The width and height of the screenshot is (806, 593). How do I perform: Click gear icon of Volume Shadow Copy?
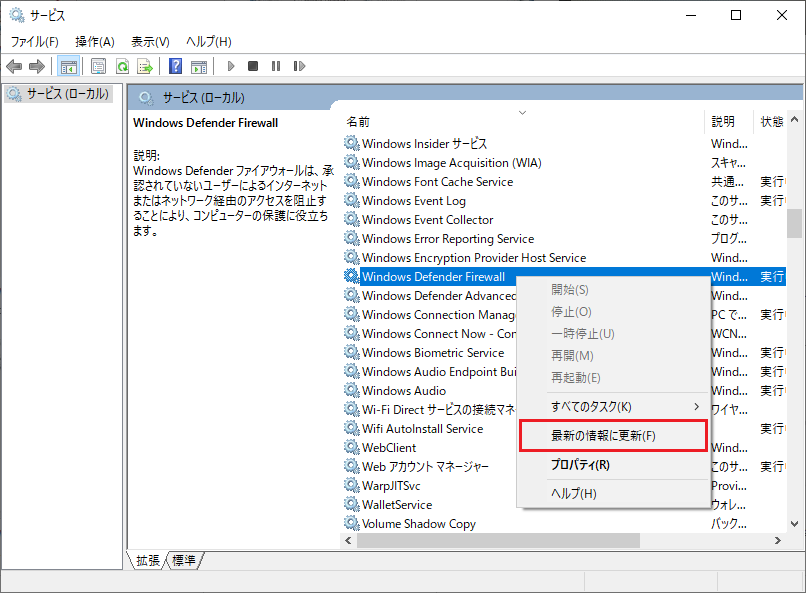point(352,524)
